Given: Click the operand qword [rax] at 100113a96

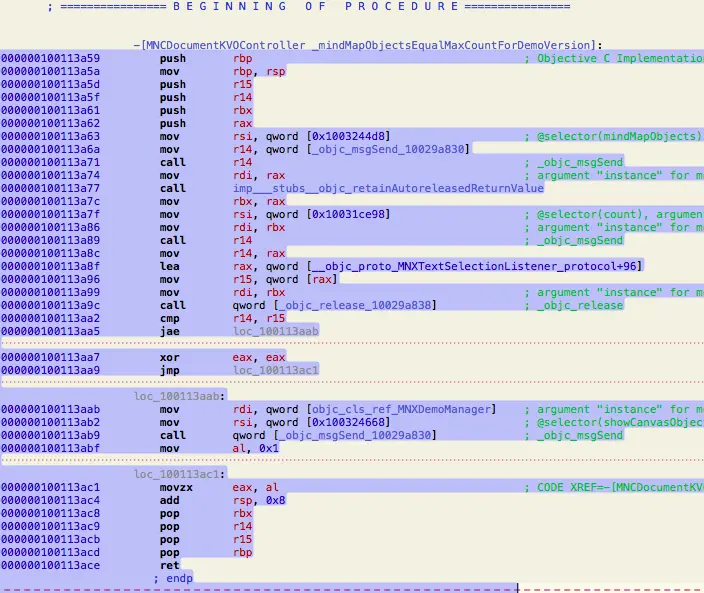Looking at the screenshot, I should [301, 280].
